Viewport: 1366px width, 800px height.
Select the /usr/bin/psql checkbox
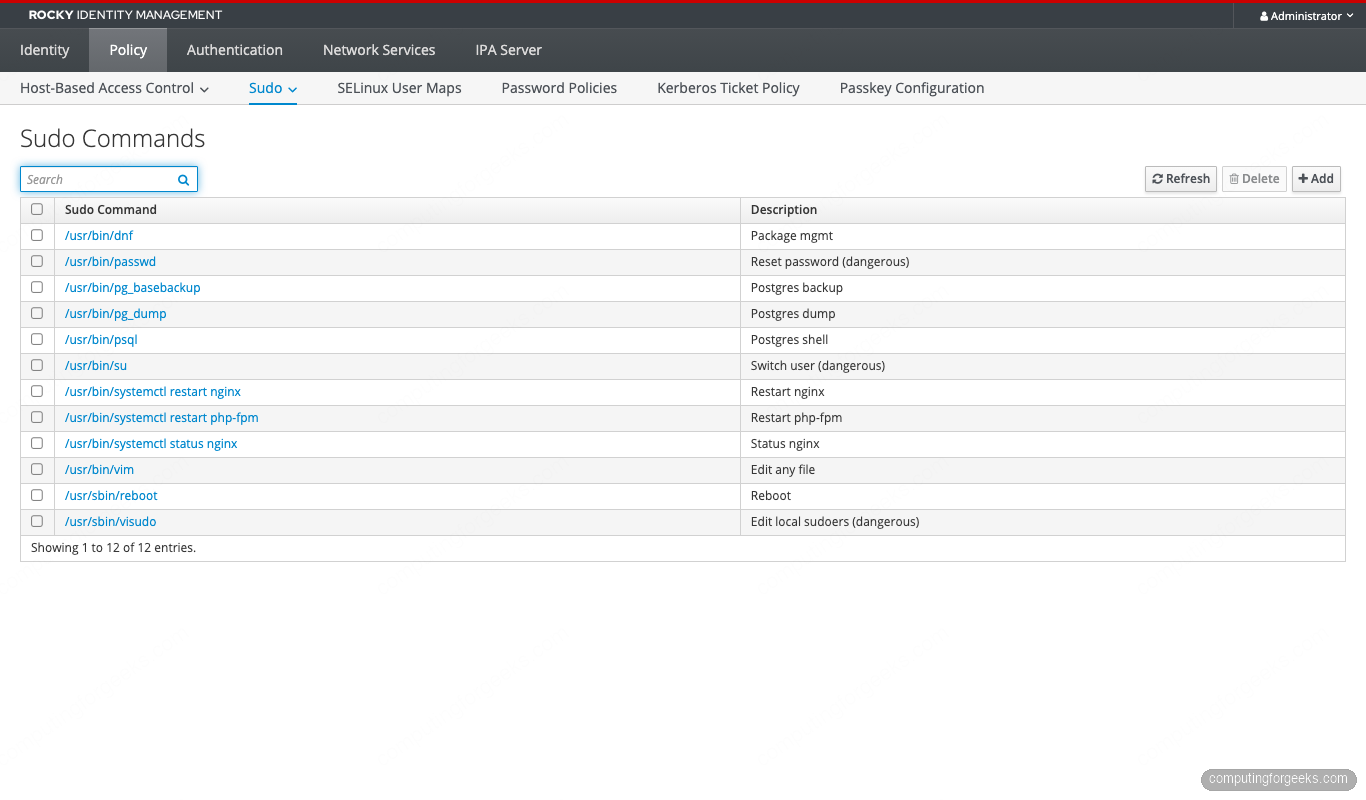pos(37,339)
